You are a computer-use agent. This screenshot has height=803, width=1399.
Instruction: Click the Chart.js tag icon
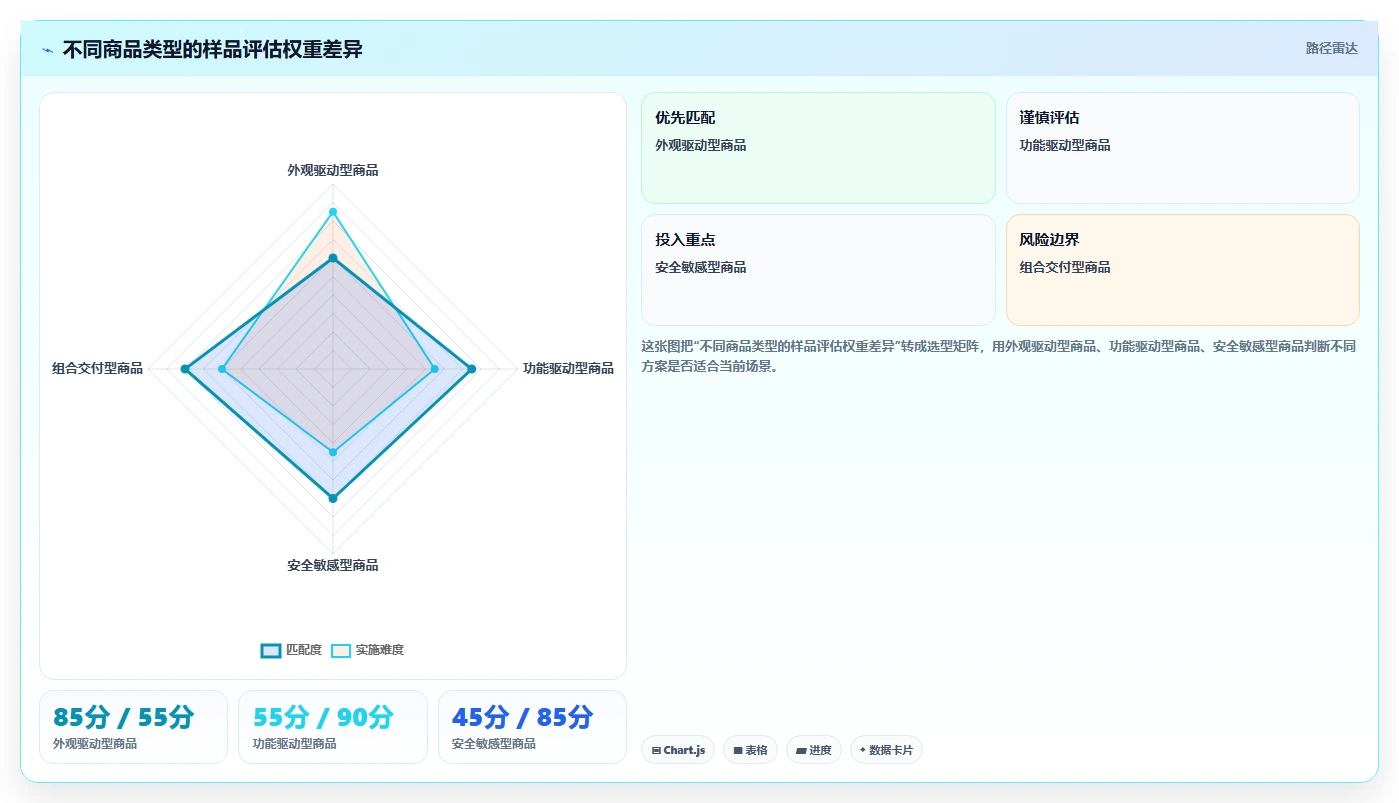(656, 750)
